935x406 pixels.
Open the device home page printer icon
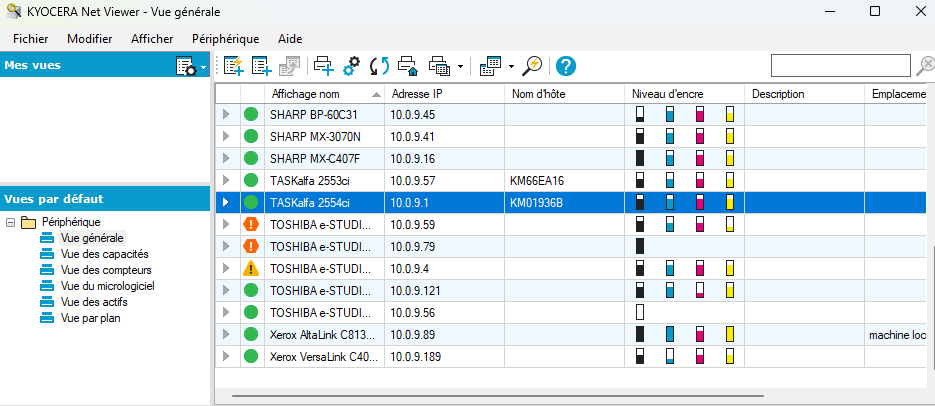[x=407, y=66]
